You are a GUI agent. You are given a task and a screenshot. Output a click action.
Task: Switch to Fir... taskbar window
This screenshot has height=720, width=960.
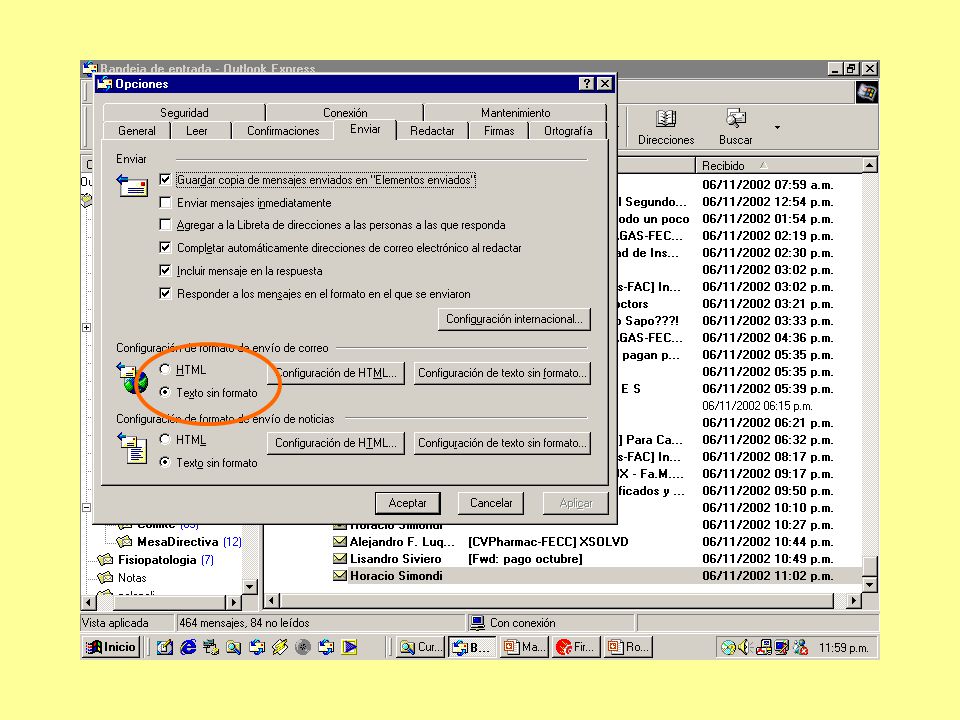click(576, 647)
